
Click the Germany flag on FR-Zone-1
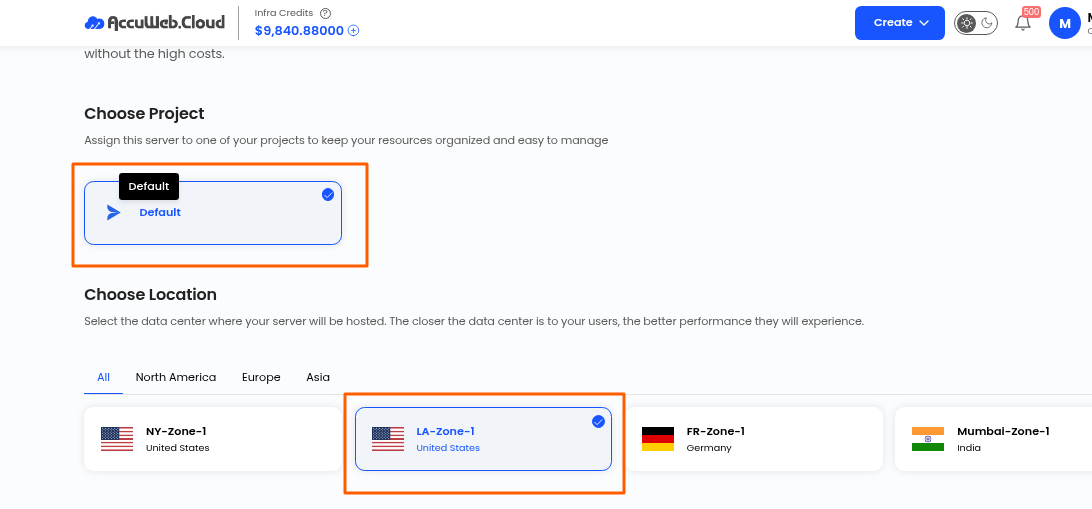tap(657, 439)
